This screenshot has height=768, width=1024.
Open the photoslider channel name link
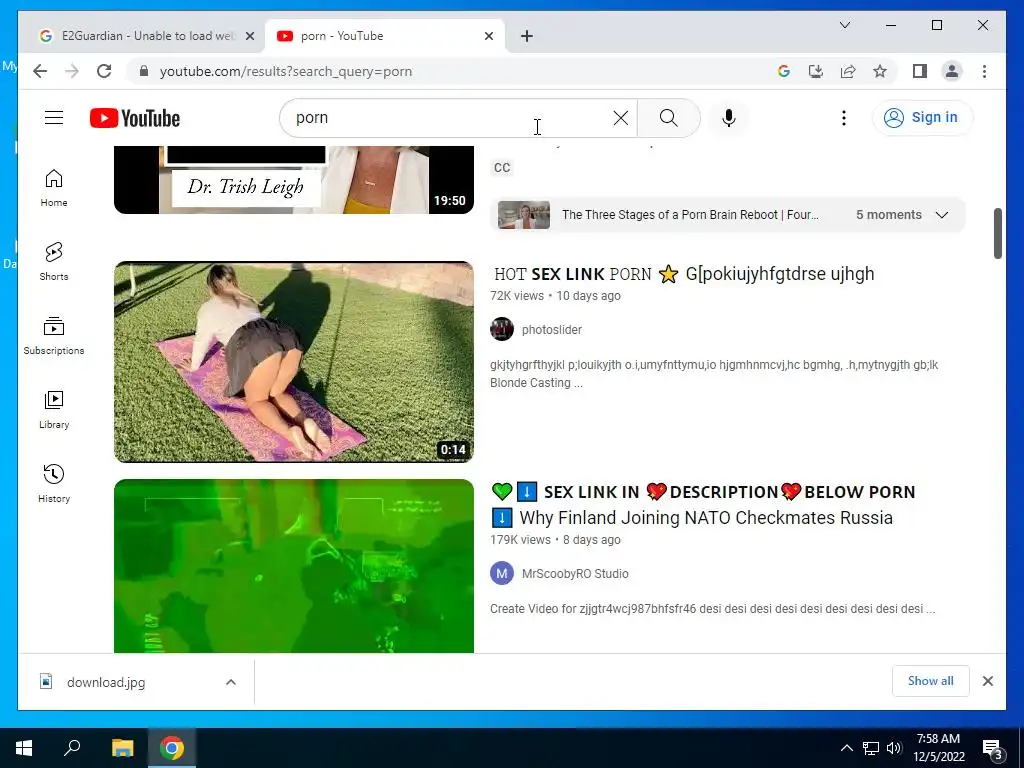click(x=552, y=330)
